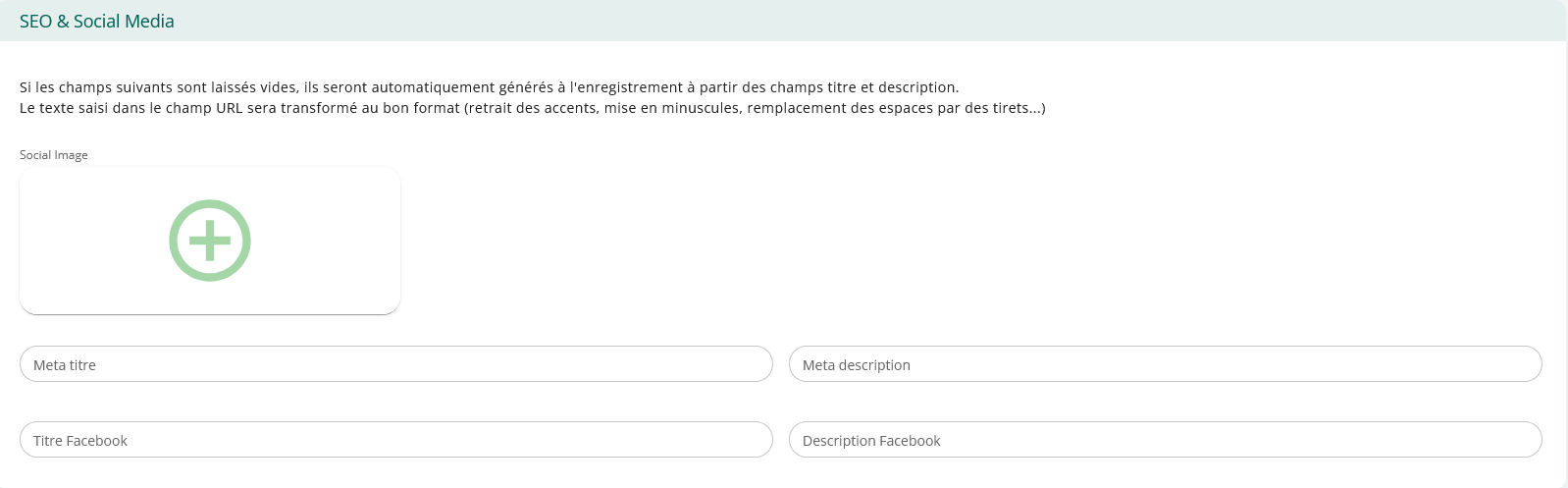
Task: Click the Meta description placeholder text
Action: pos(857,365)
